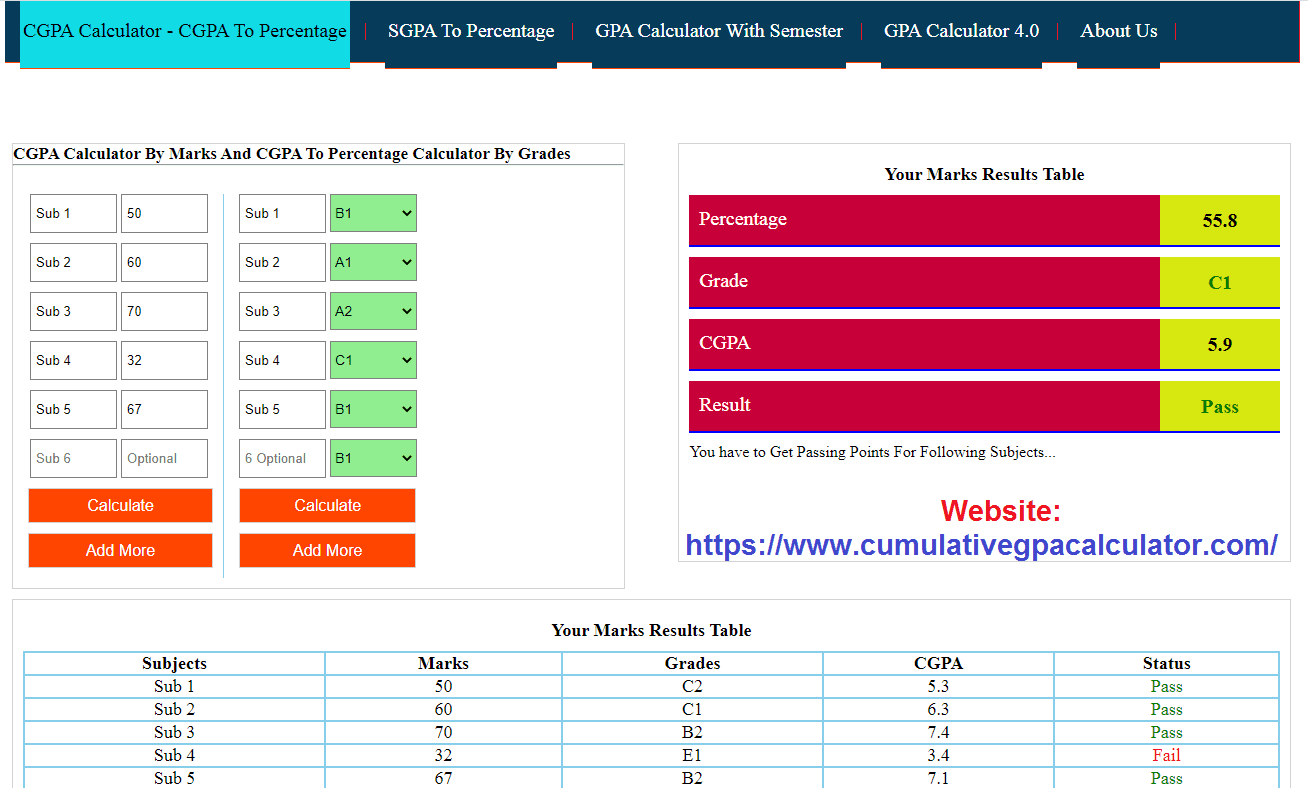Viewport: 1308px width, 788px height.
Task: Open the SGPA To Percentage tab
Action: pos(471,31)
